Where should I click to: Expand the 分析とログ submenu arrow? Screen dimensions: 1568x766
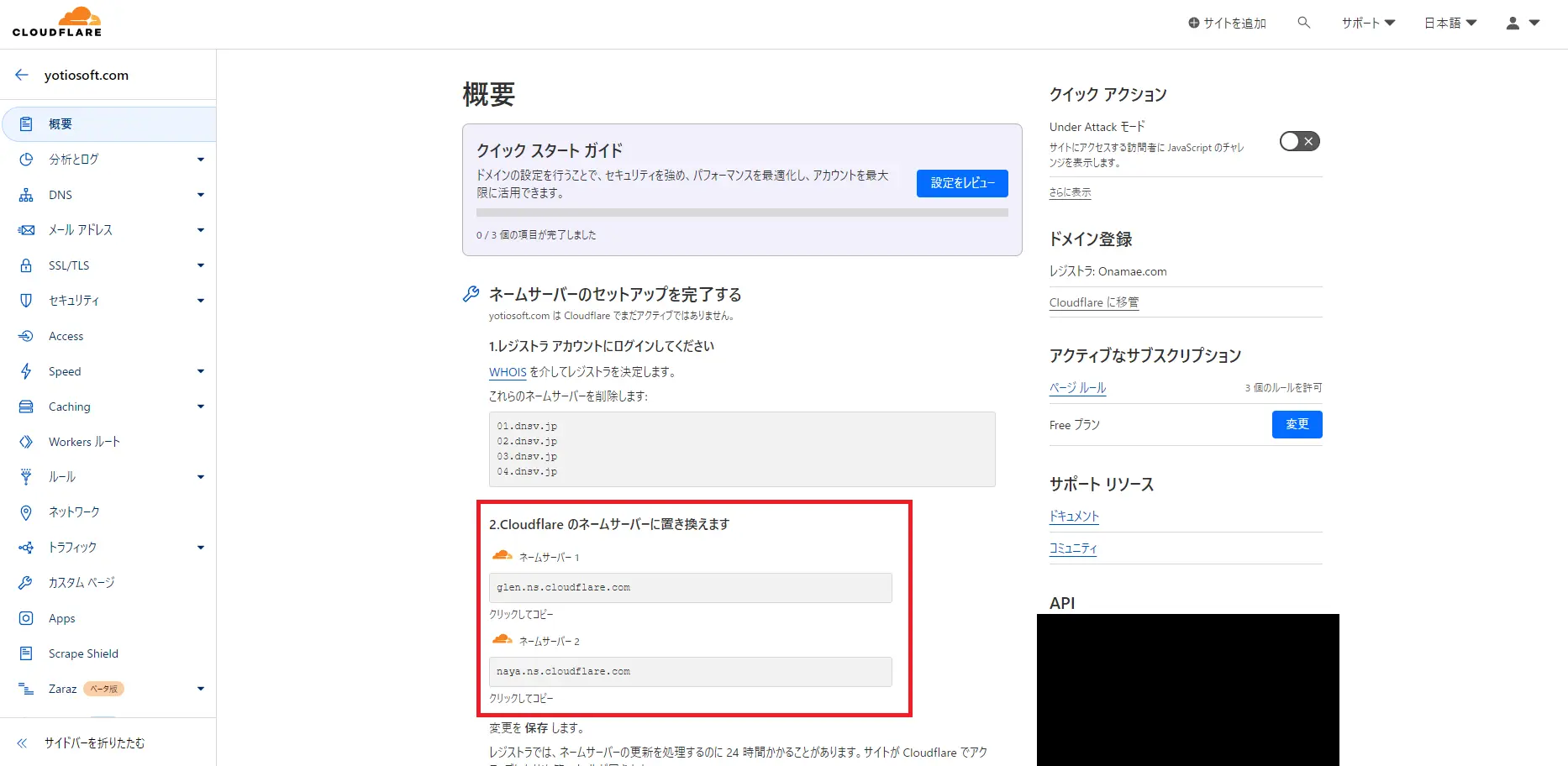201,160
